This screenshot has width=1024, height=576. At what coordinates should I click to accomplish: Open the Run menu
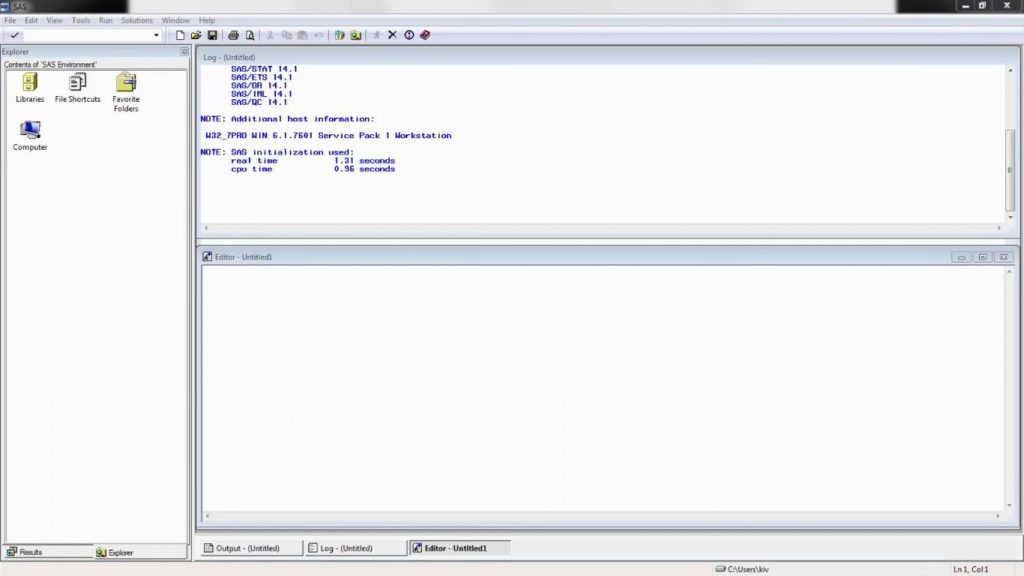tap(105, 20)
